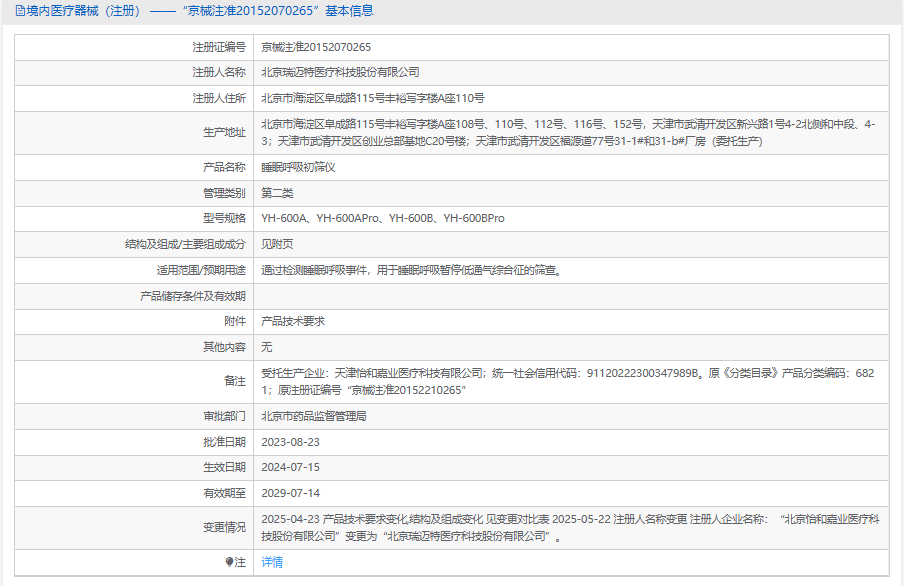Select change record text beginning 2025-04-23
Screen dimensions: 904x586
click(570, 528)
